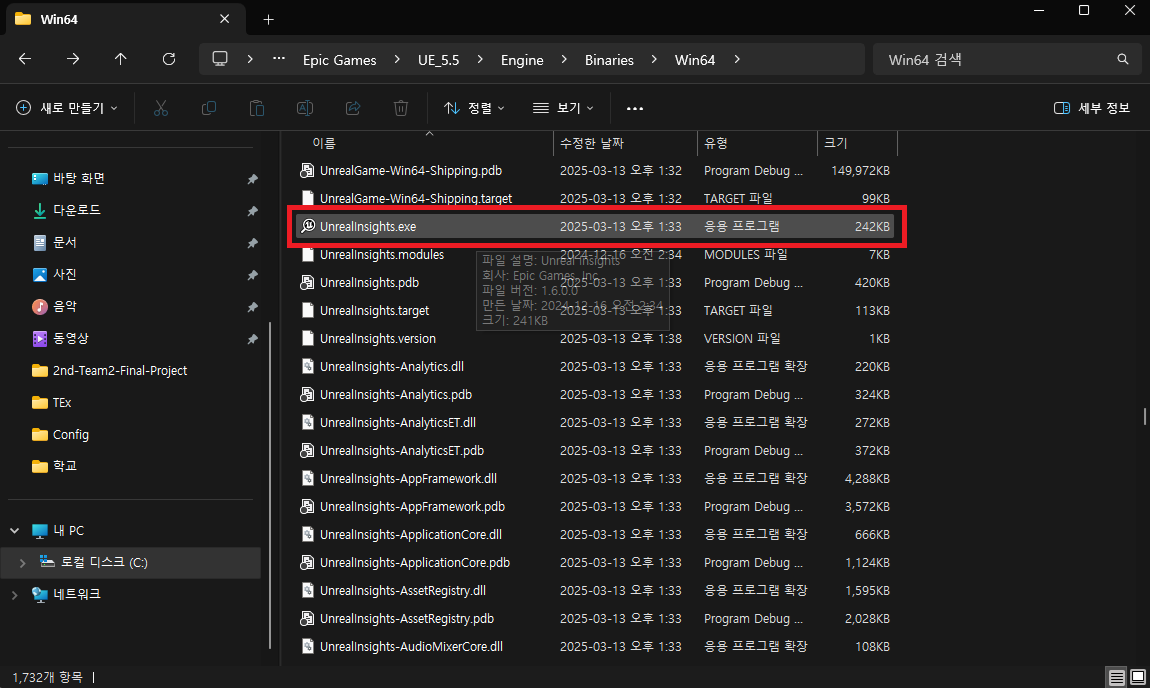Open the 보기 view dropdown
The height and width of the screenshot is (688, 1150).
563,108
